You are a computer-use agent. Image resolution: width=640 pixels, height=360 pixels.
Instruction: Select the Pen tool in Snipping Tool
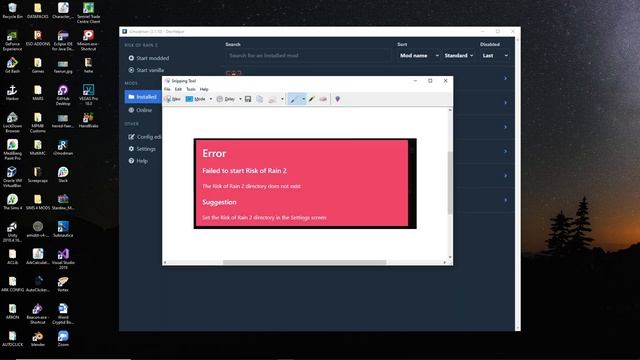coord(293,99)
